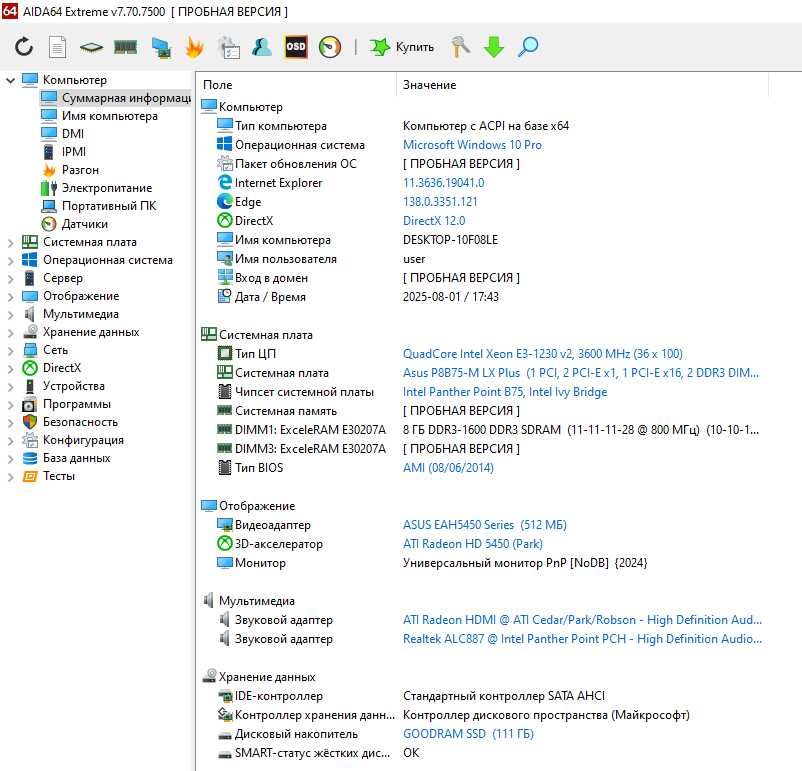Screen dimensions: 802x771
Task: Click the CPU chip toolbar icon
Action: [92, 48]
